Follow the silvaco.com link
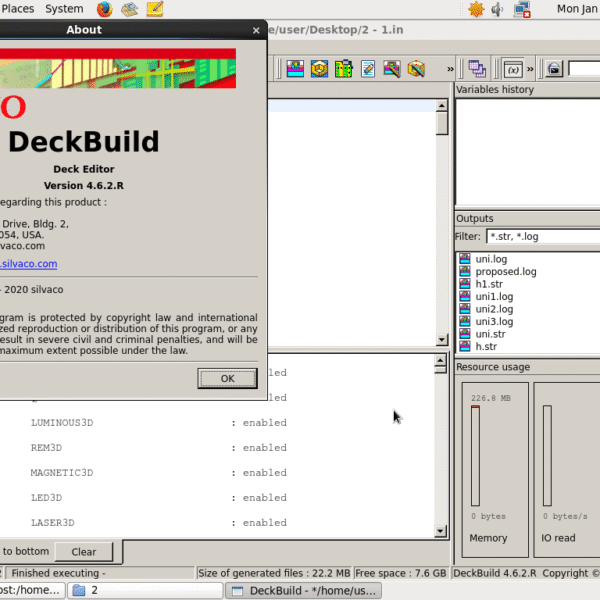This screenshot has height=600, width=600. coord(28,264)
